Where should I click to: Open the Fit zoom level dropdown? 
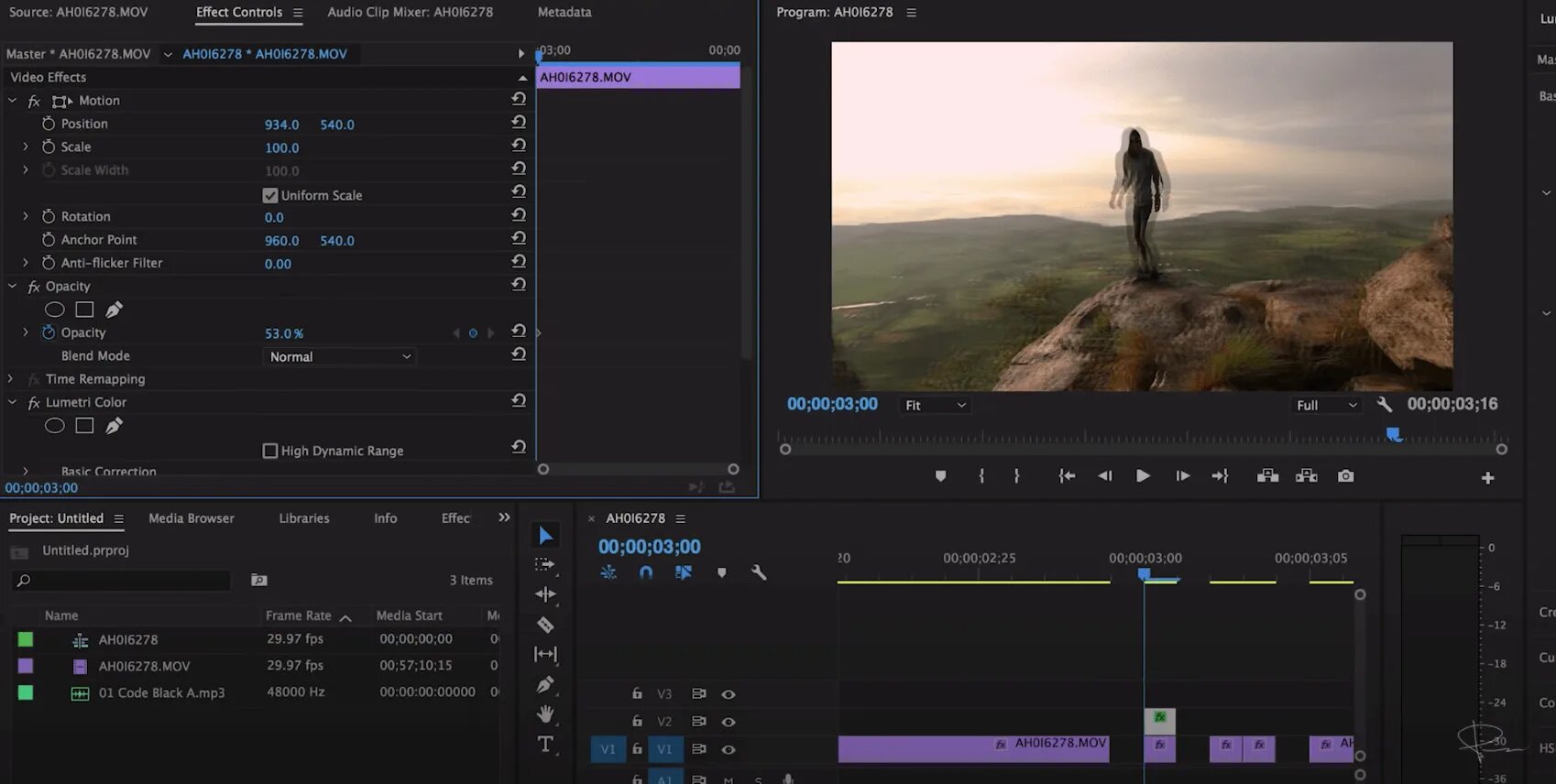tap(935, 405)
